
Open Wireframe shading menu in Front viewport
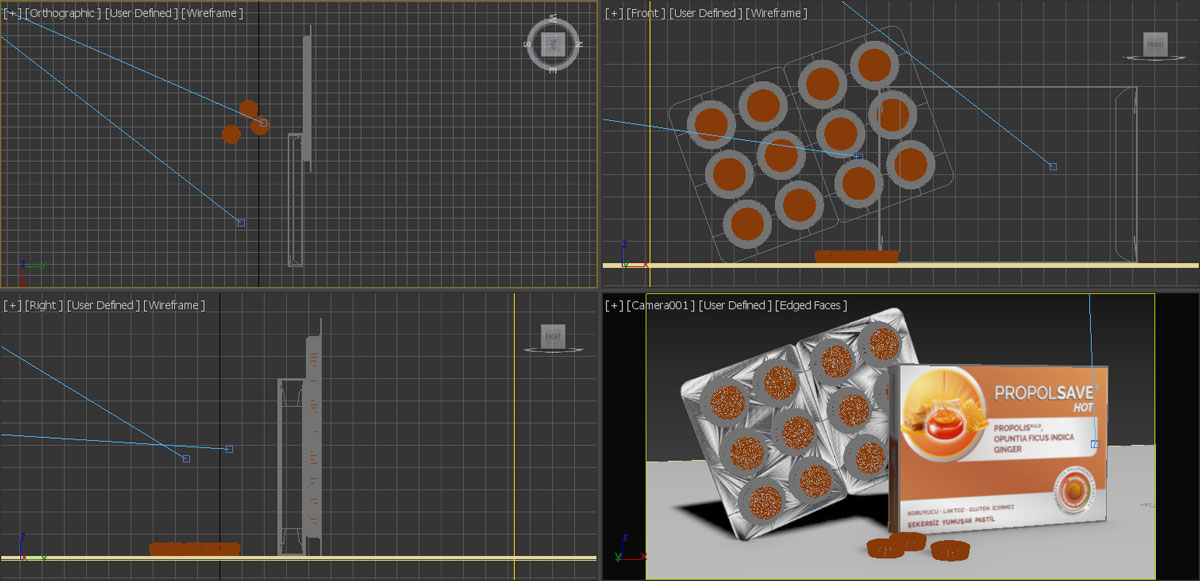coord(777,13)
